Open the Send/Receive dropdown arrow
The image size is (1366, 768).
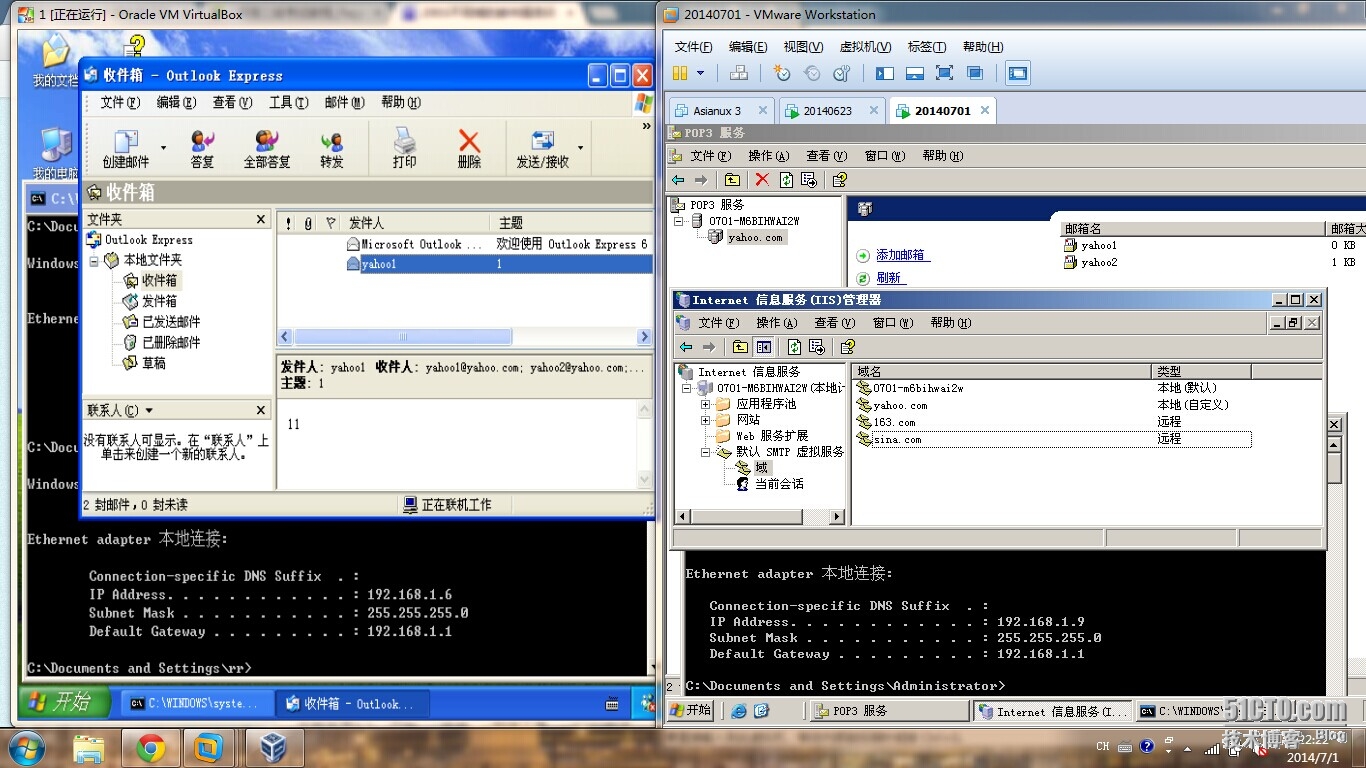pyautogui.click(x=580, y=148)
